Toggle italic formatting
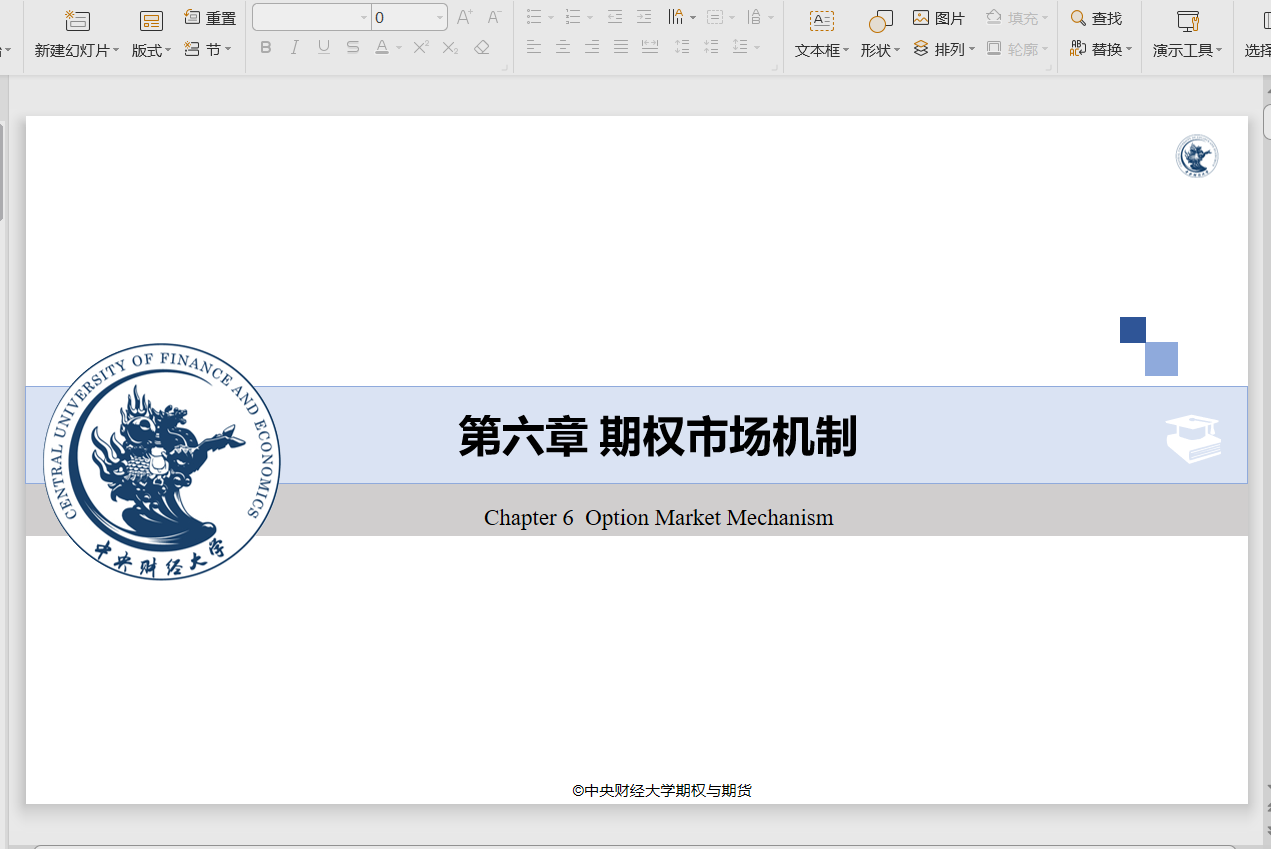Screen dimensions: 1271x849 (294, 47)
